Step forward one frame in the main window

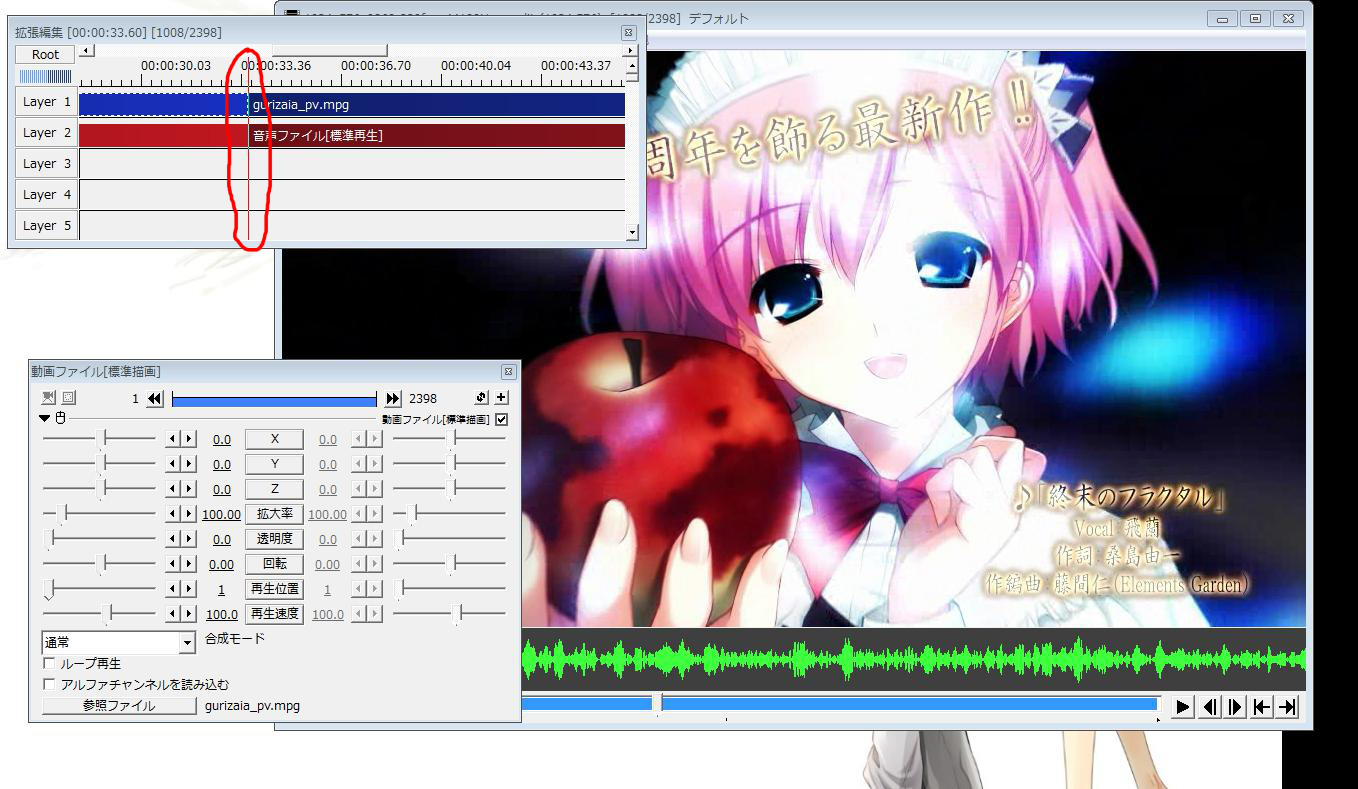[x=1236, y=707]
